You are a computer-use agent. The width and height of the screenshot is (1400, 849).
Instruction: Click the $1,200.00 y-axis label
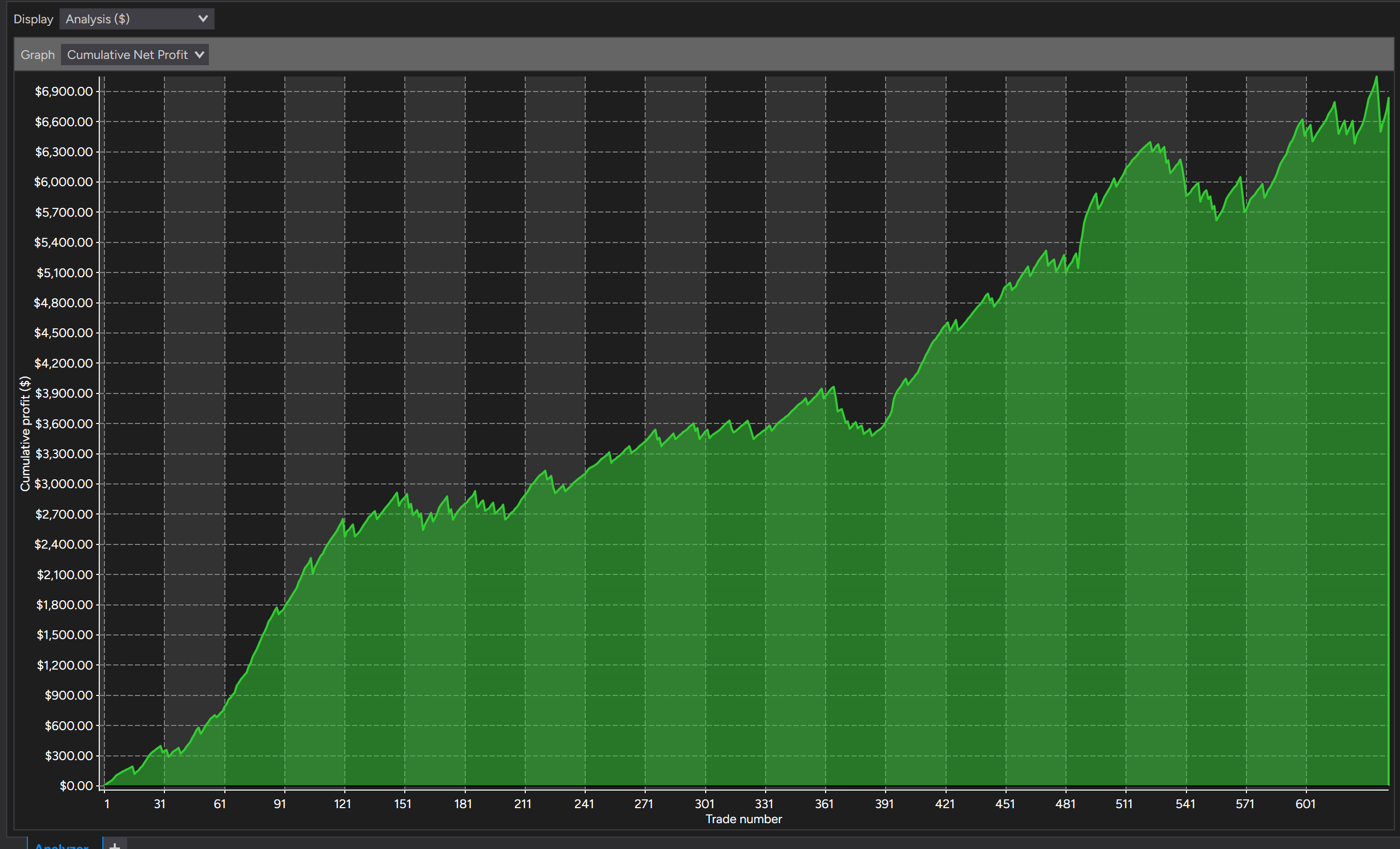point(65,665)
